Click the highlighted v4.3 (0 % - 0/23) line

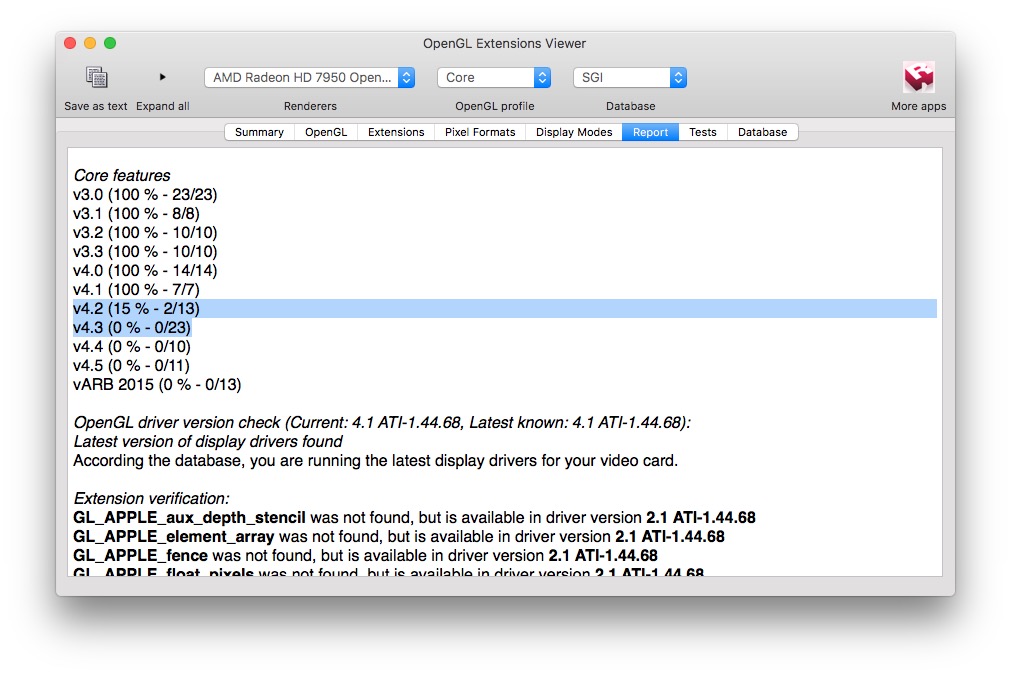132,328
